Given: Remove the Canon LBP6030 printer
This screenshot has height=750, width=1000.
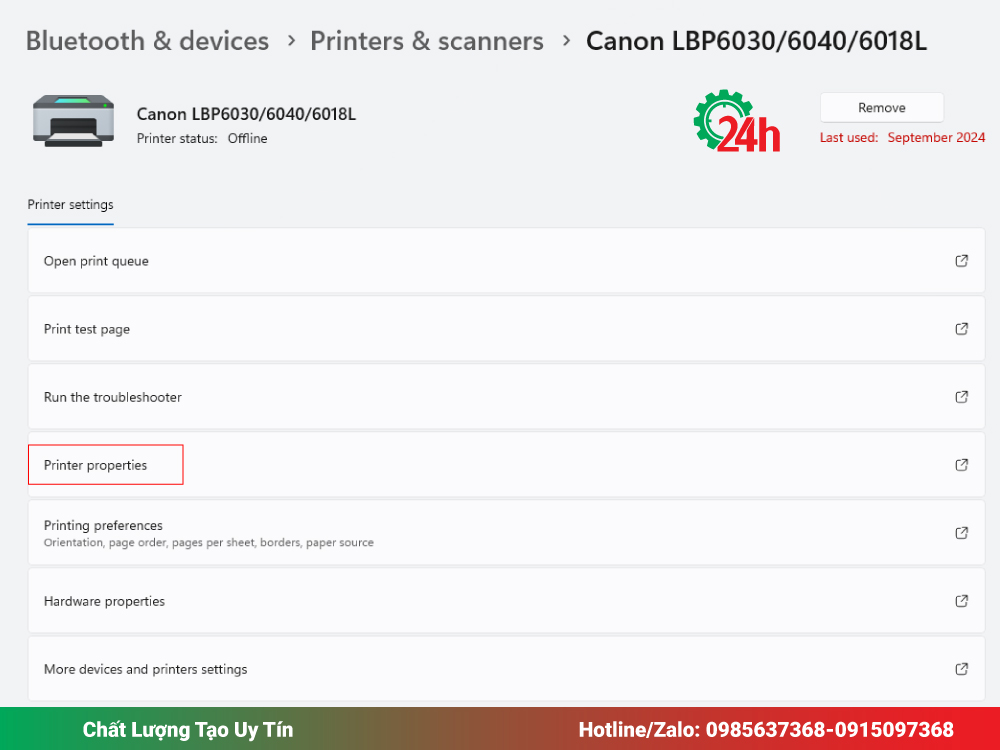Looking at the screenshot, I should pyautogui.click(x=881, y=108).
